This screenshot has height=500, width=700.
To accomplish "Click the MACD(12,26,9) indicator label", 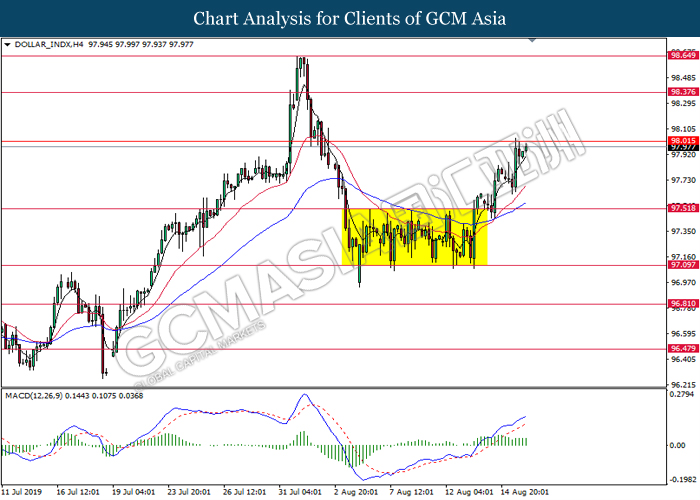I will pos(34,396).
